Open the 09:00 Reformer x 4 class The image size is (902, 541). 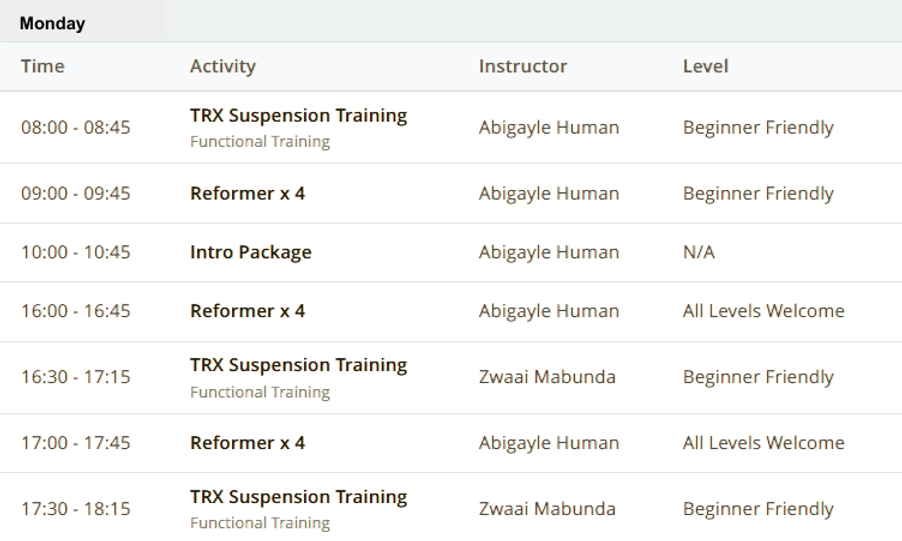(x=247, y=193)
